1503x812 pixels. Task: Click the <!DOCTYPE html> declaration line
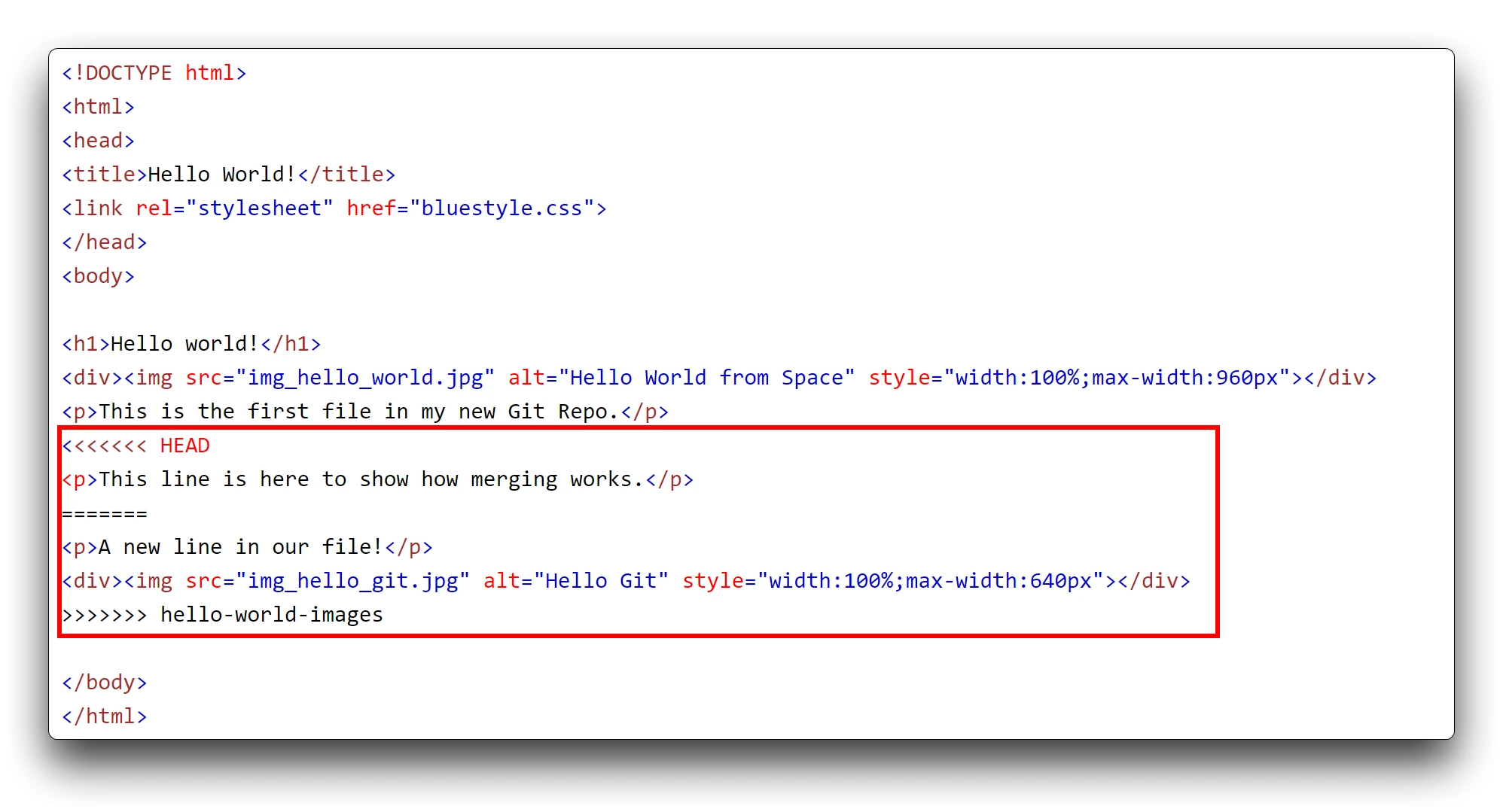[x=154, y=73]
